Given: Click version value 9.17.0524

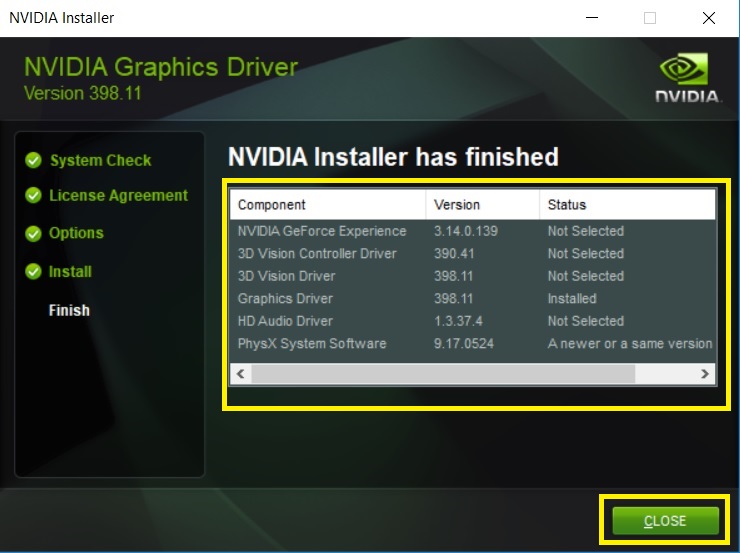Looking at the screenshot, I should coord(464,344).
